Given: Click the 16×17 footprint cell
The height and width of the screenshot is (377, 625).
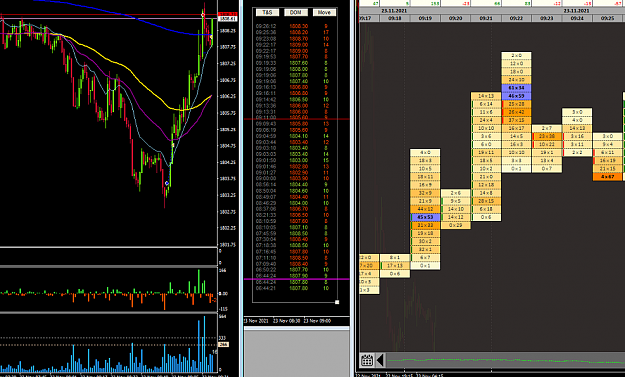Looking at the screenshot, I should [x=517, y=128].
